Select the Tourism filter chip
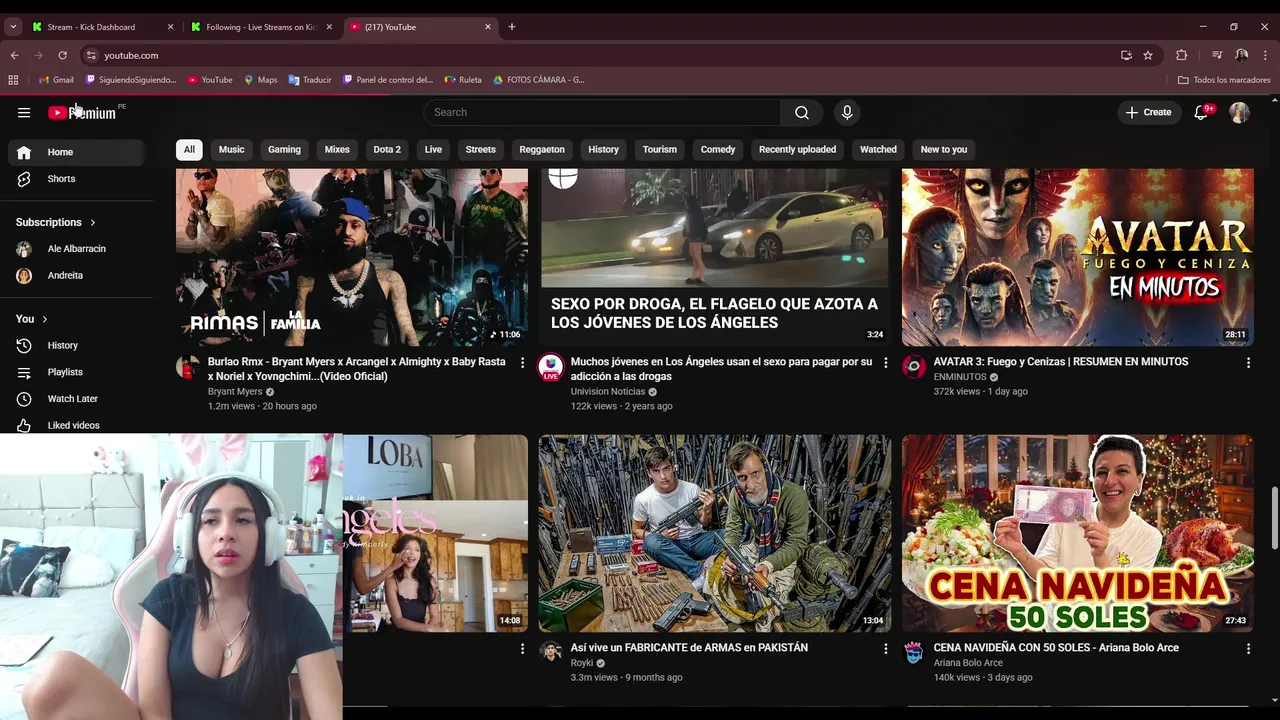The width and height of the screenshot is (1280, 720). point(659,150)
